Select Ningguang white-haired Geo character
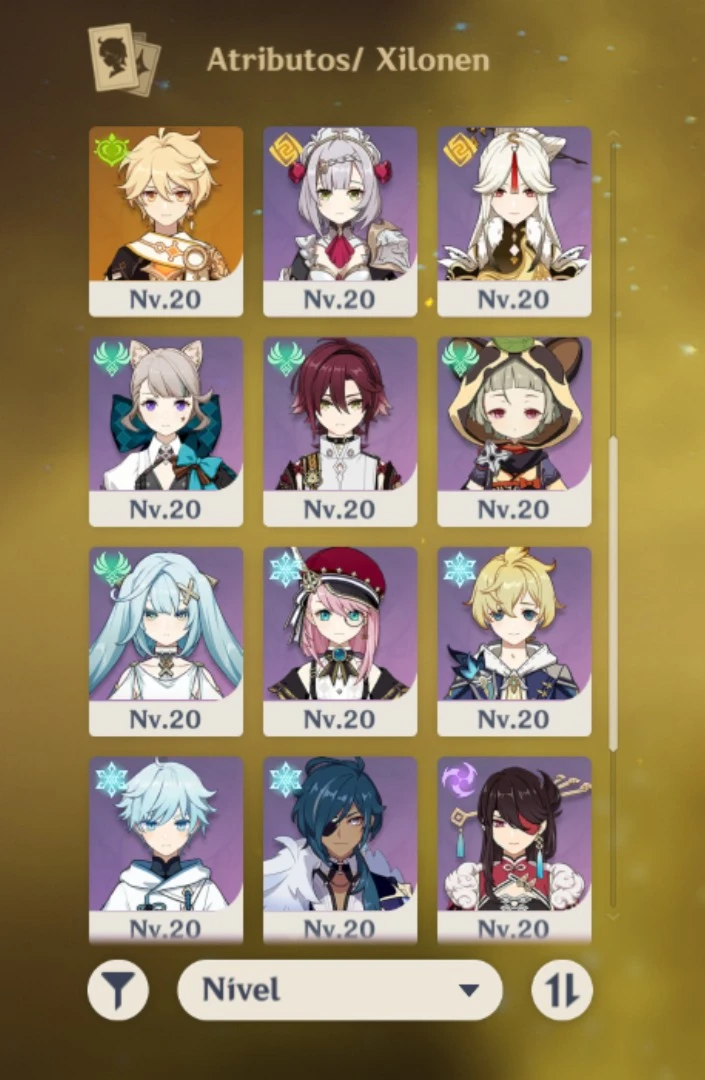The height and width of the screenshot is (1080, 705). pos(514,221)
